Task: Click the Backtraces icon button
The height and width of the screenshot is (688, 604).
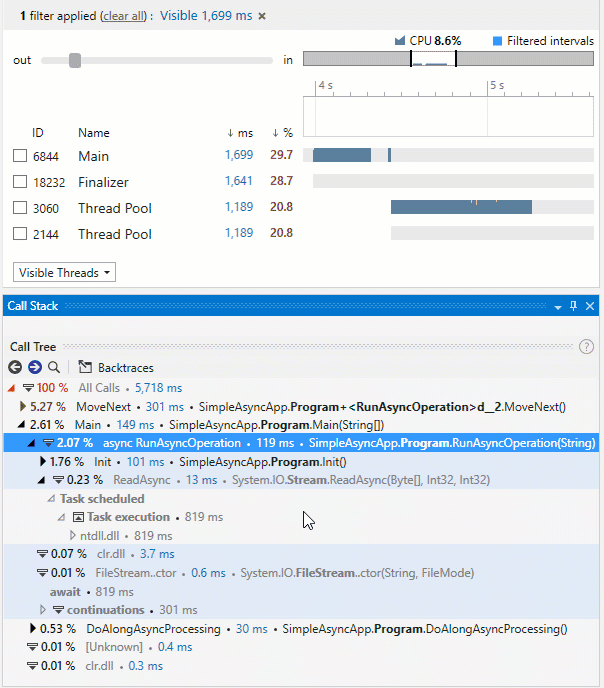Action: (x=85, y=367)
